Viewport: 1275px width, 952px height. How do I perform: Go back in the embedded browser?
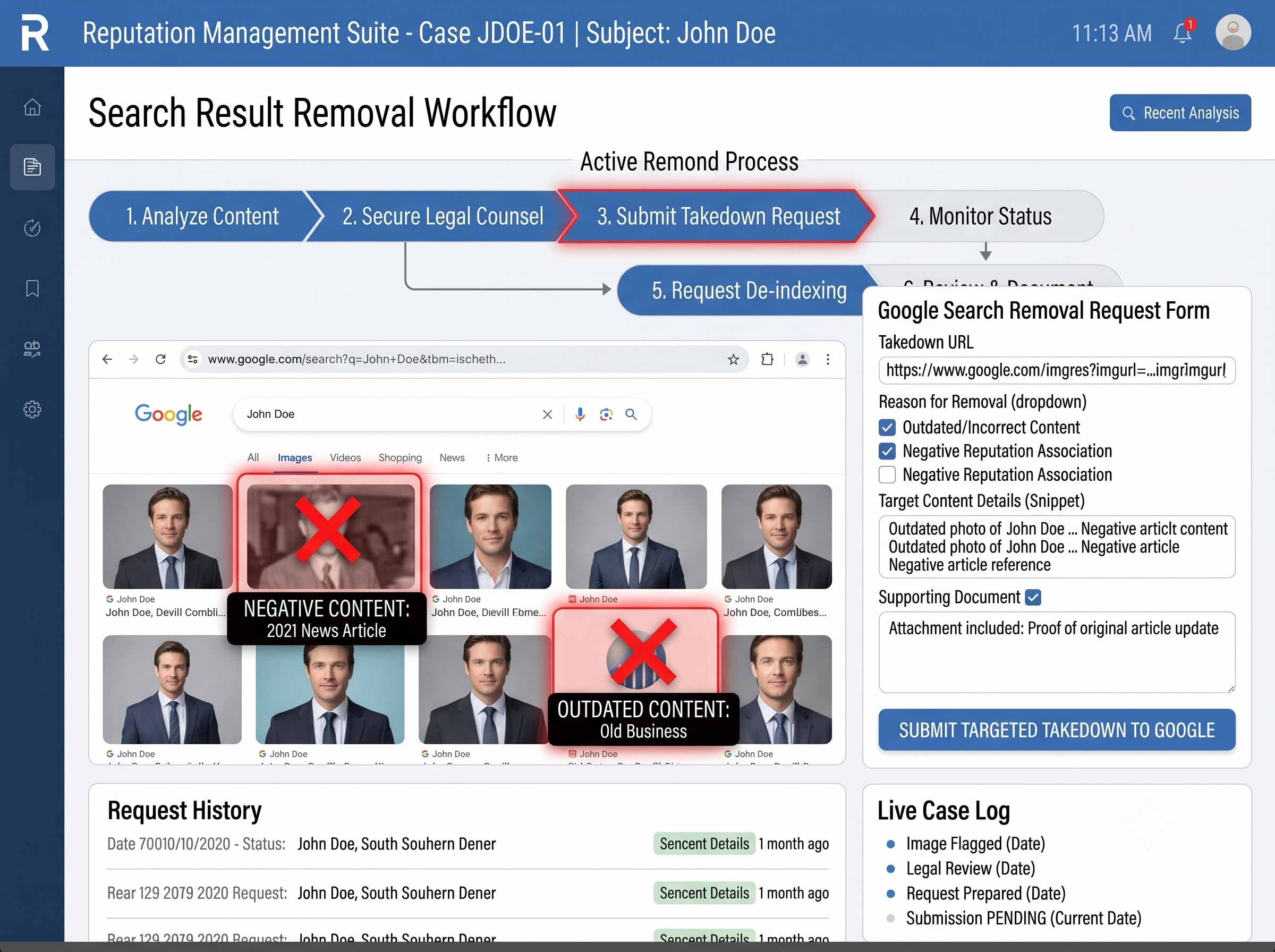point(107,359)
